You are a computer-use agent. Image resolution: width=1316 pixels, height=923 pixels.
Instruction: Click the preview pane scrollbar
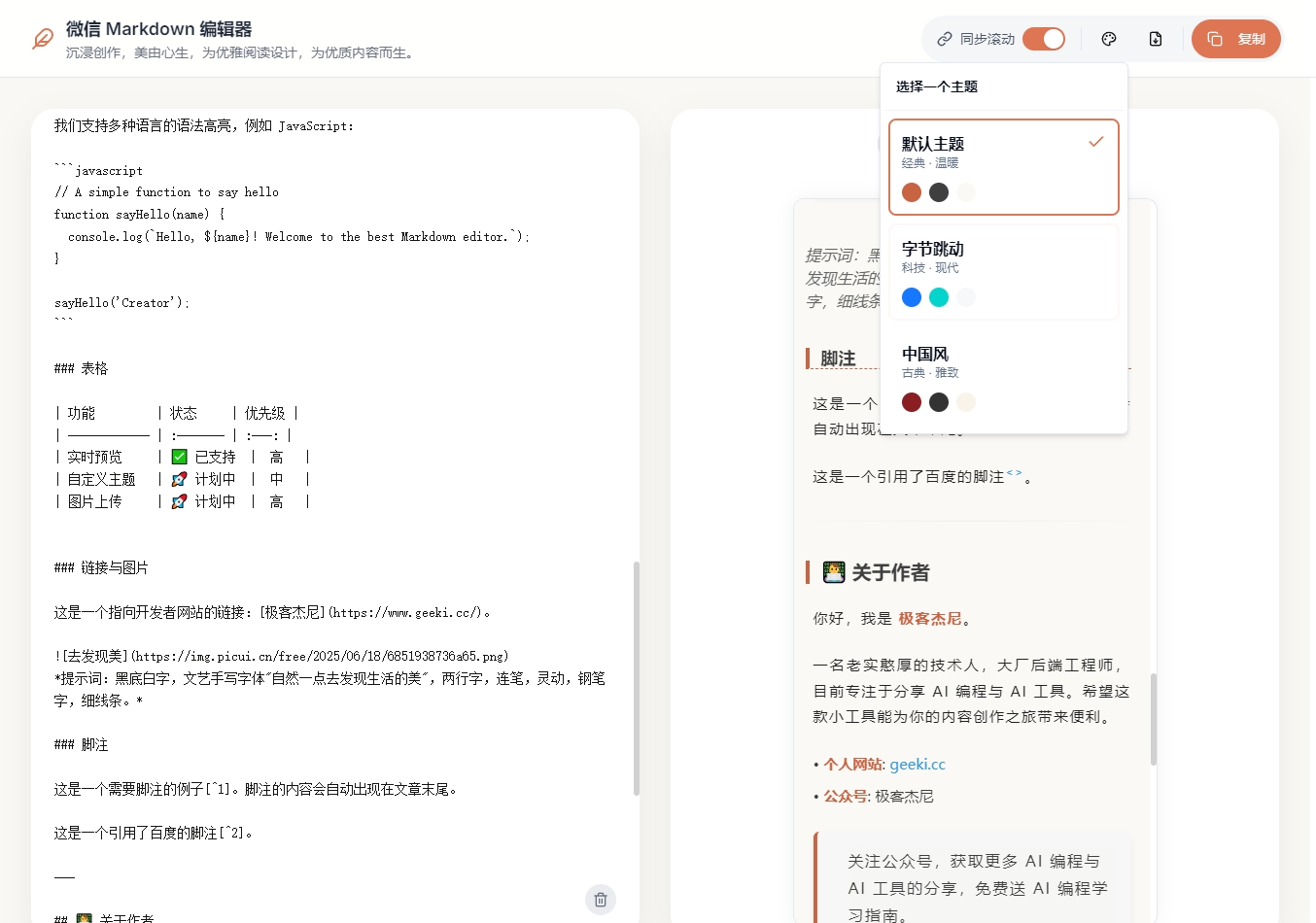tap(1154, 719)
